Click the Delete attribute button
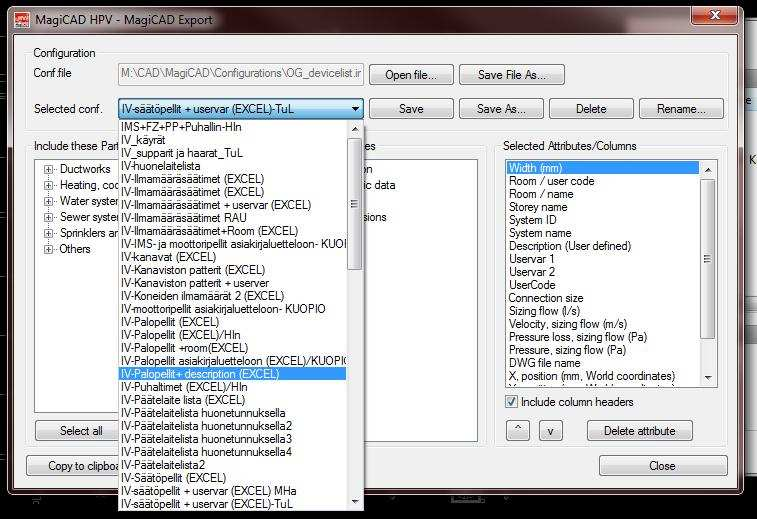The width and height of the screenshot is (757, 519). click(x=640, y=431)
